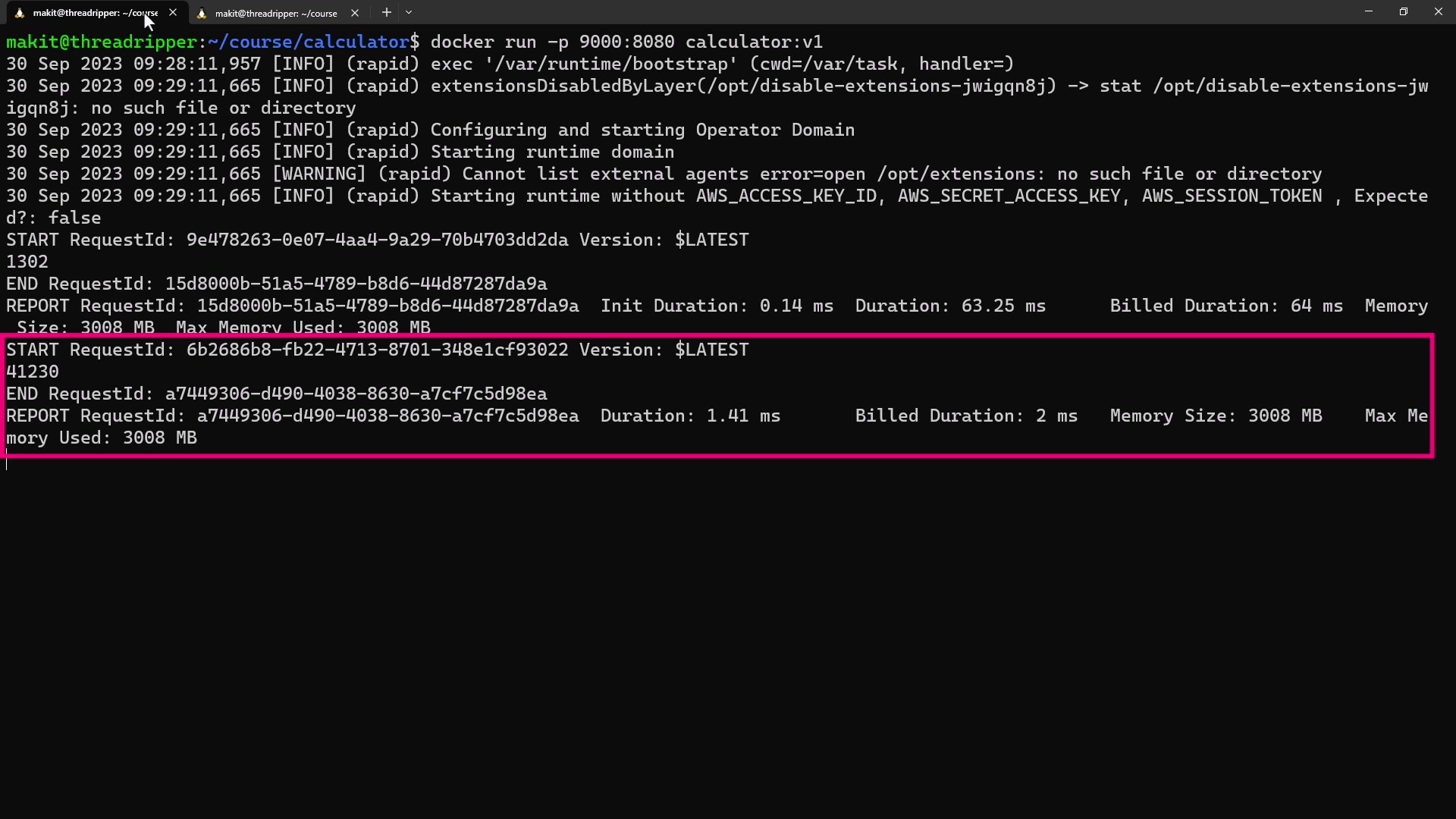Click the green makit@threadripper prompt
1456x819 pixels.
click(101, 42)
